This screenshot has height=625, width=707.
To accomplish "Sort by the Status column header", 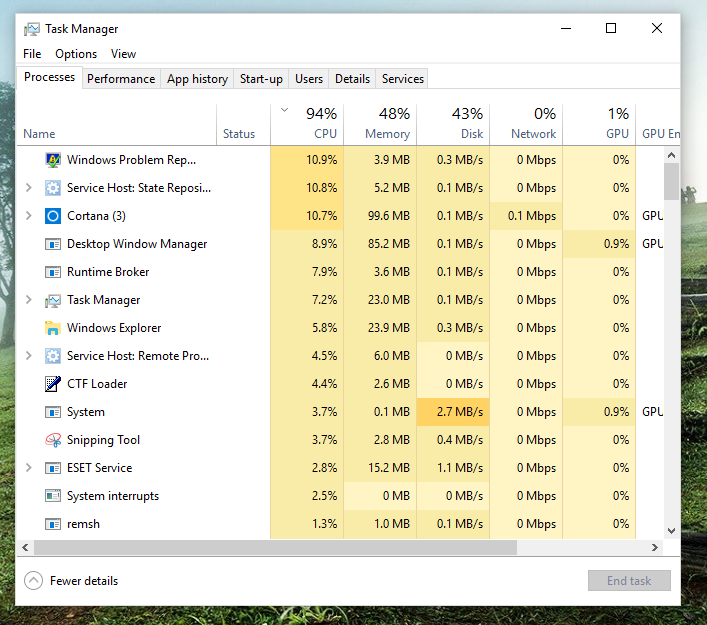I will 243,125.
